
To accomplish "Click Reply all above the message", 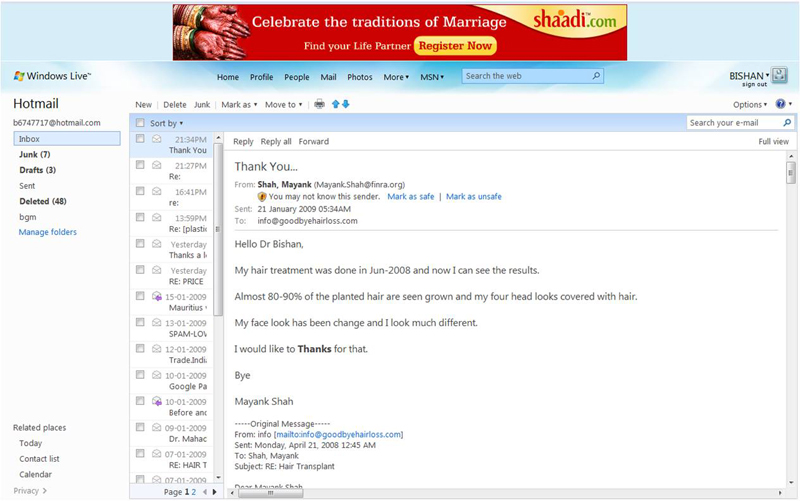I will click(276, 142).
